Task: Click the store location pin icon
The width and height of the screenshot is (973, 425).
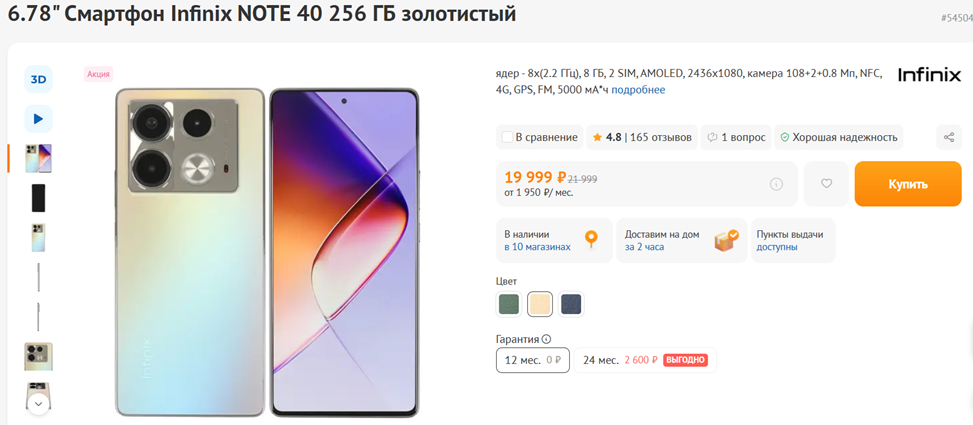Action: [591, 239]
